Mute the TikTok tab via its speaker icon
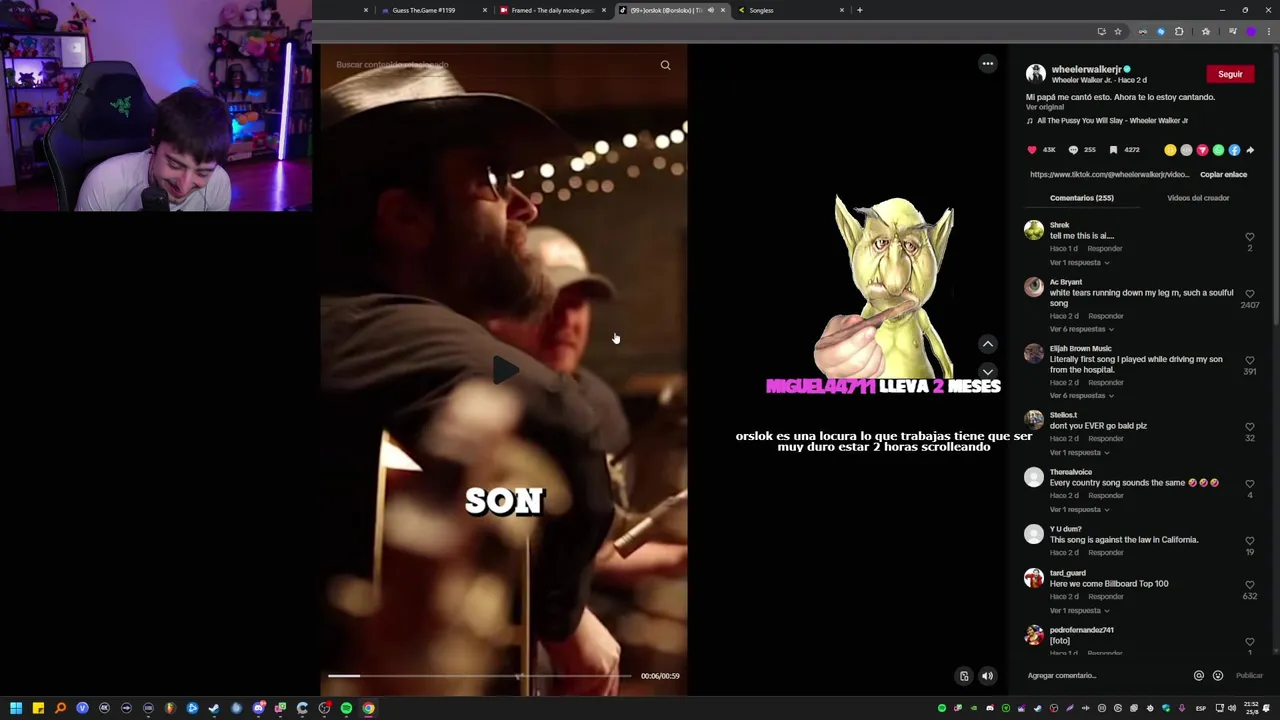This screenshot has width=1280, height=720. [710, 10]
